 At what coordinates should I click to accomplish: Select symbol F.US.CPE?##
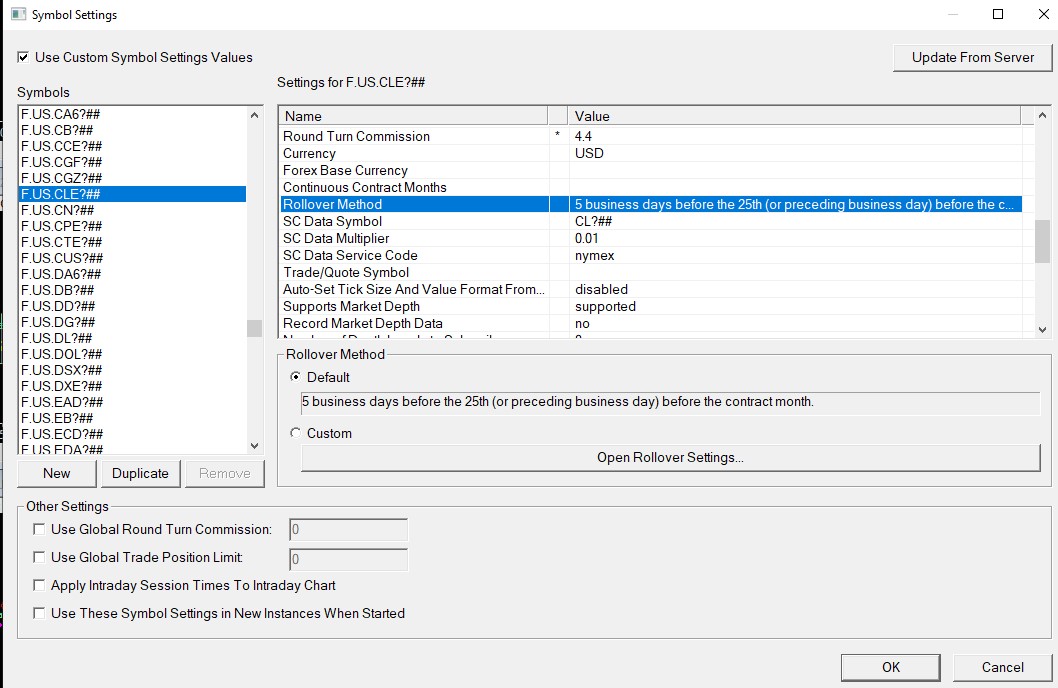click(x=132, y=226)
